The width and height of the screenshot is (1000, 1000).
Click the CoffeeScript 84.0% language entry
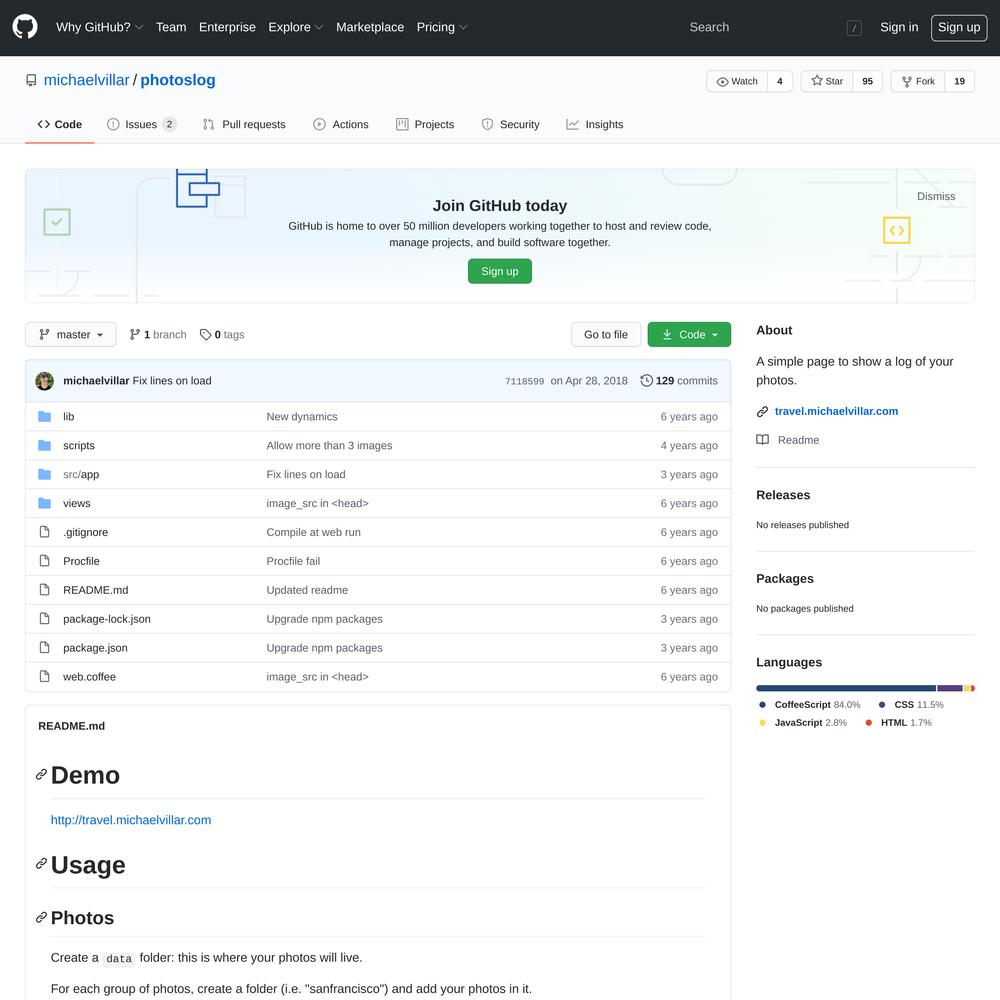pos(810,705)
